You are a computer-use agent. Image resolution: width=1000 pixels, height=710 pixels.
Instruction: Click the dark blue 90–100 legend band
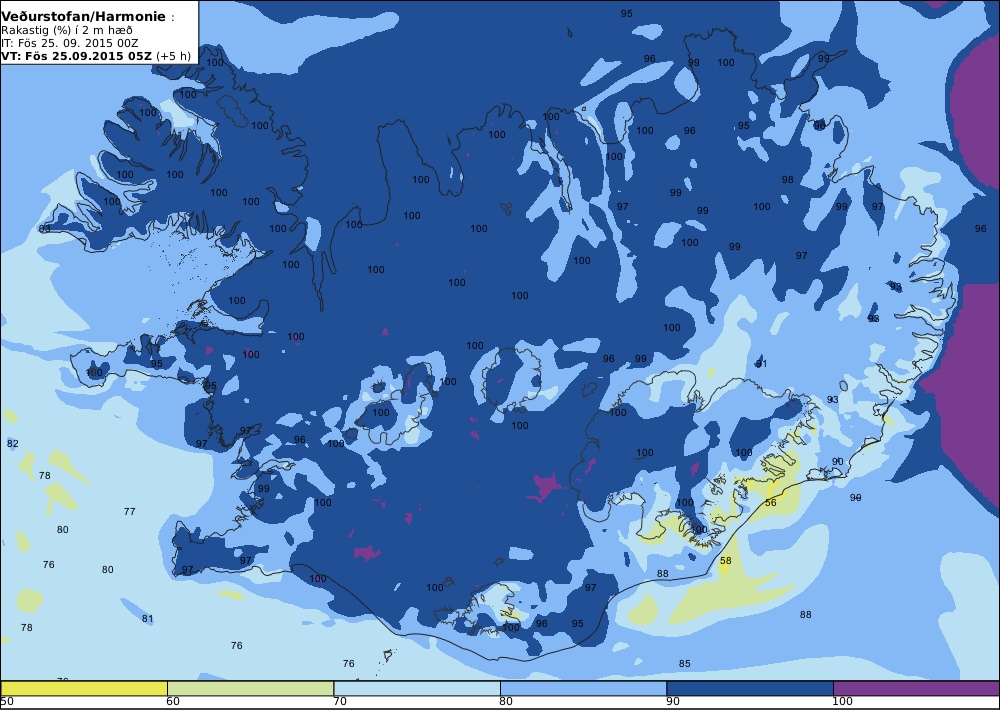(750, 688)
